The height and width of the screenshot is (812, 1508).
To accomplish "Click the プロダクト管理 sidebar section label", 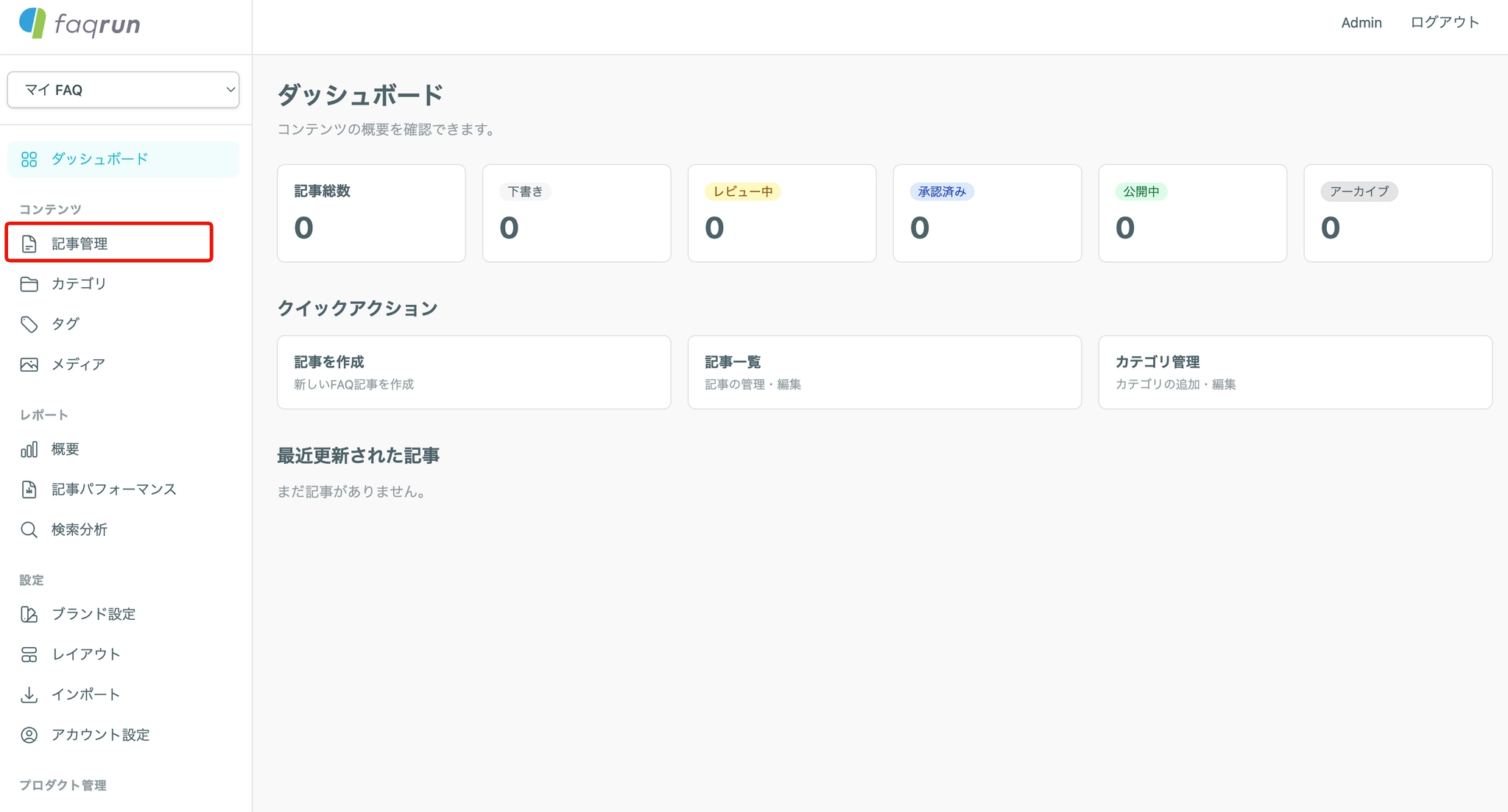I will tap(63, 785).
